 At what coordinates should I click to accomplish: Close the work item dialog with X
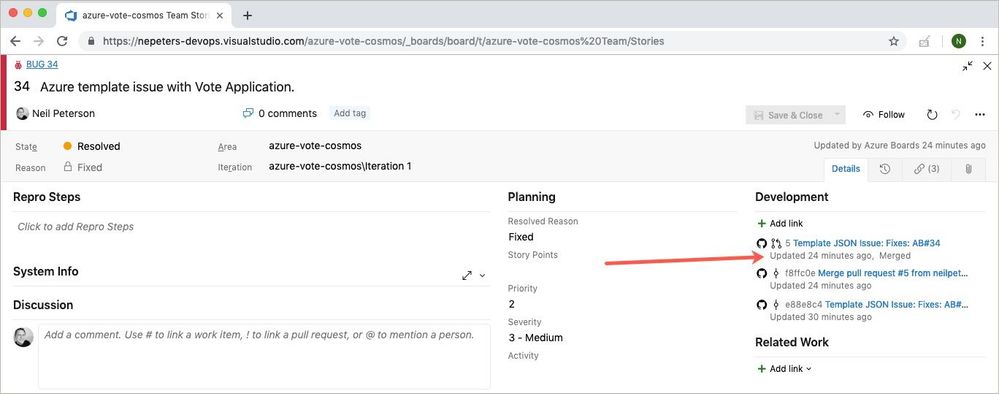[987, 66]
